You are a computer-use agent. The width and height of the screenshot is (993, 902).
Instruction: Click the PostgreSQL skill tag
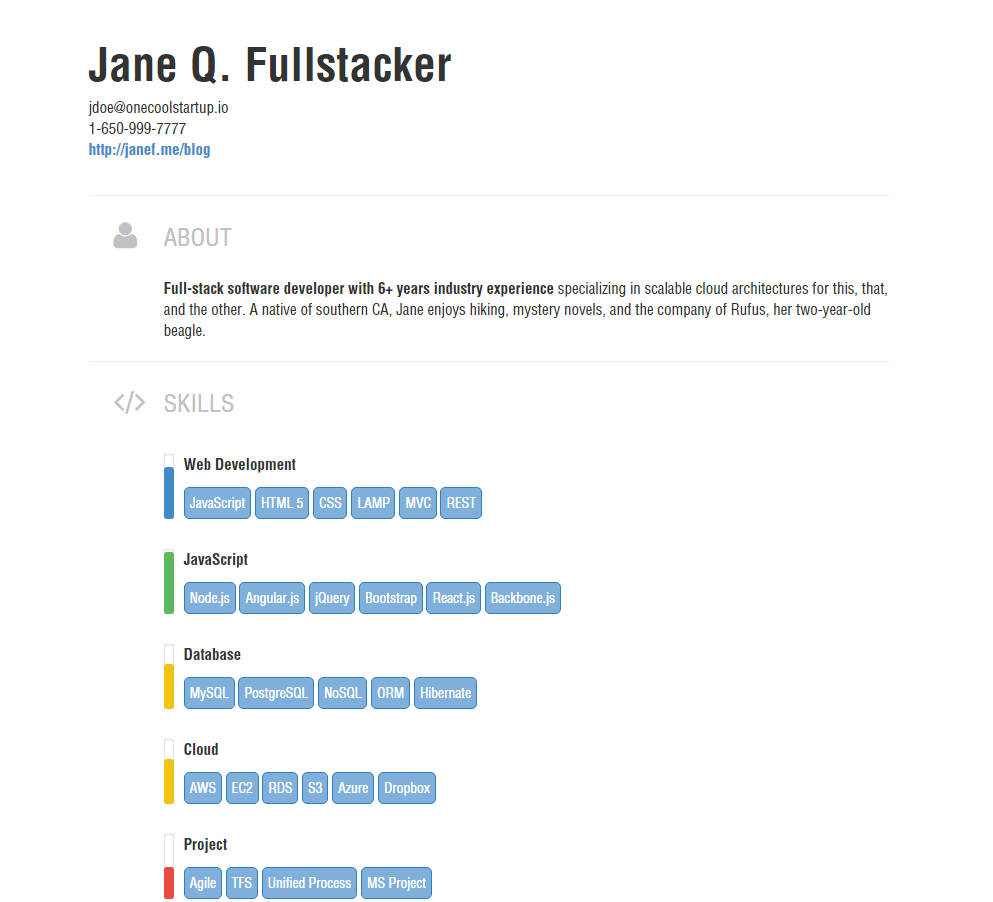tap(276, 693)
